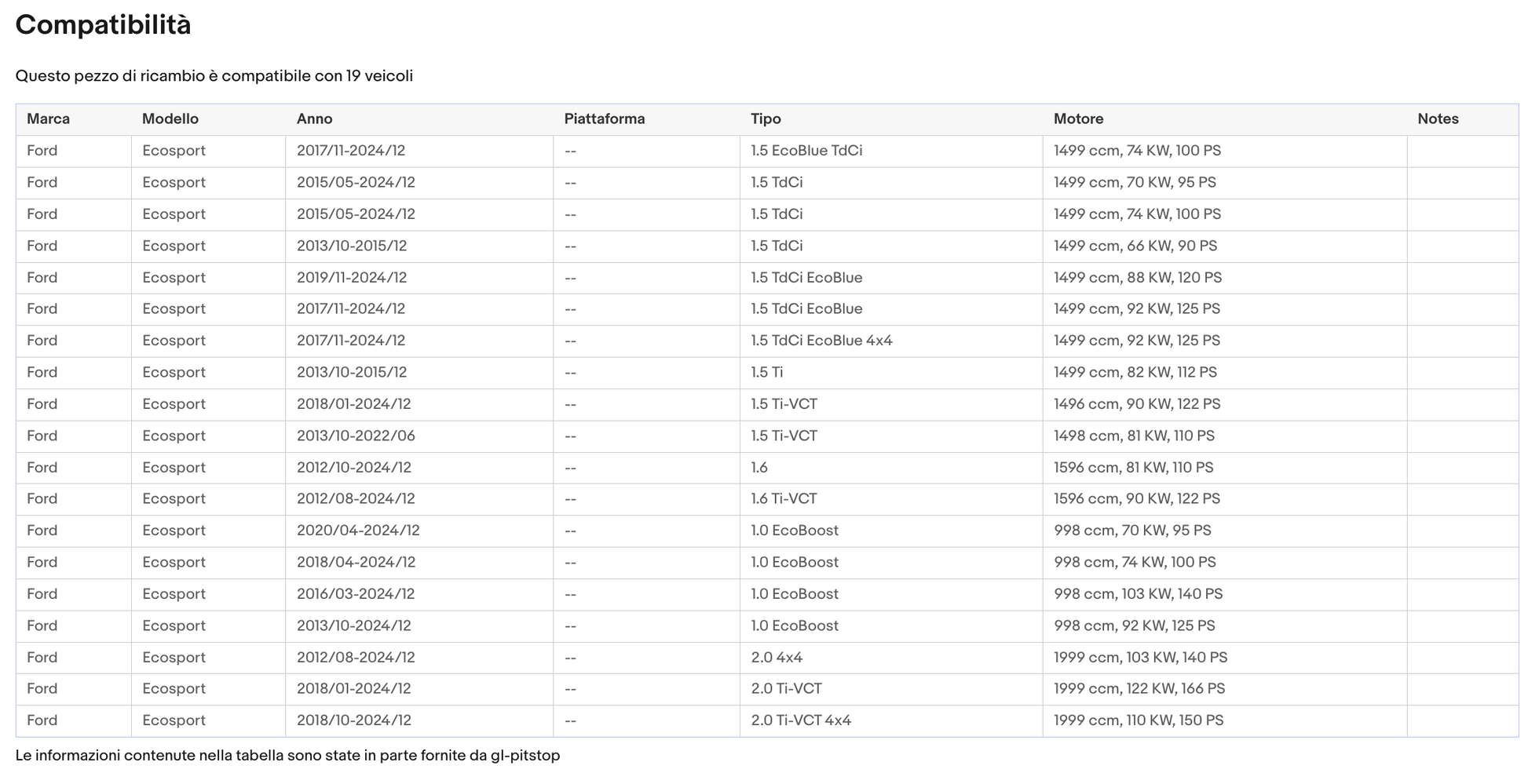Select the Anno column header
1528x784 pixels.
(x=314, y=119)
